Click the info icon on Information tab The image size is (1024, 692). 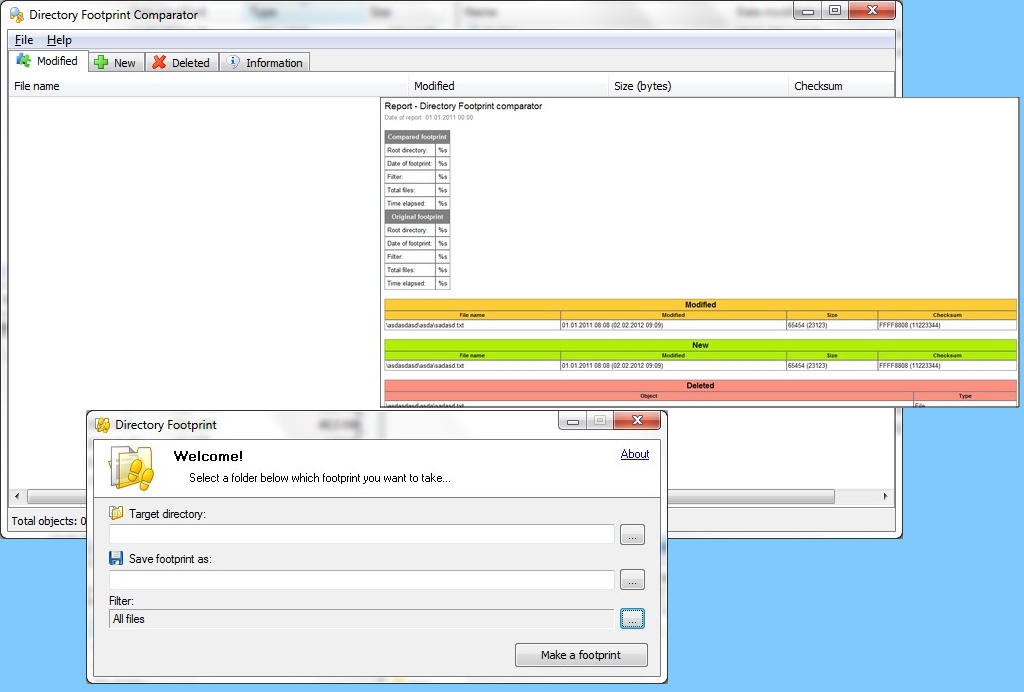pyautogui.click(x=233, y=63)
